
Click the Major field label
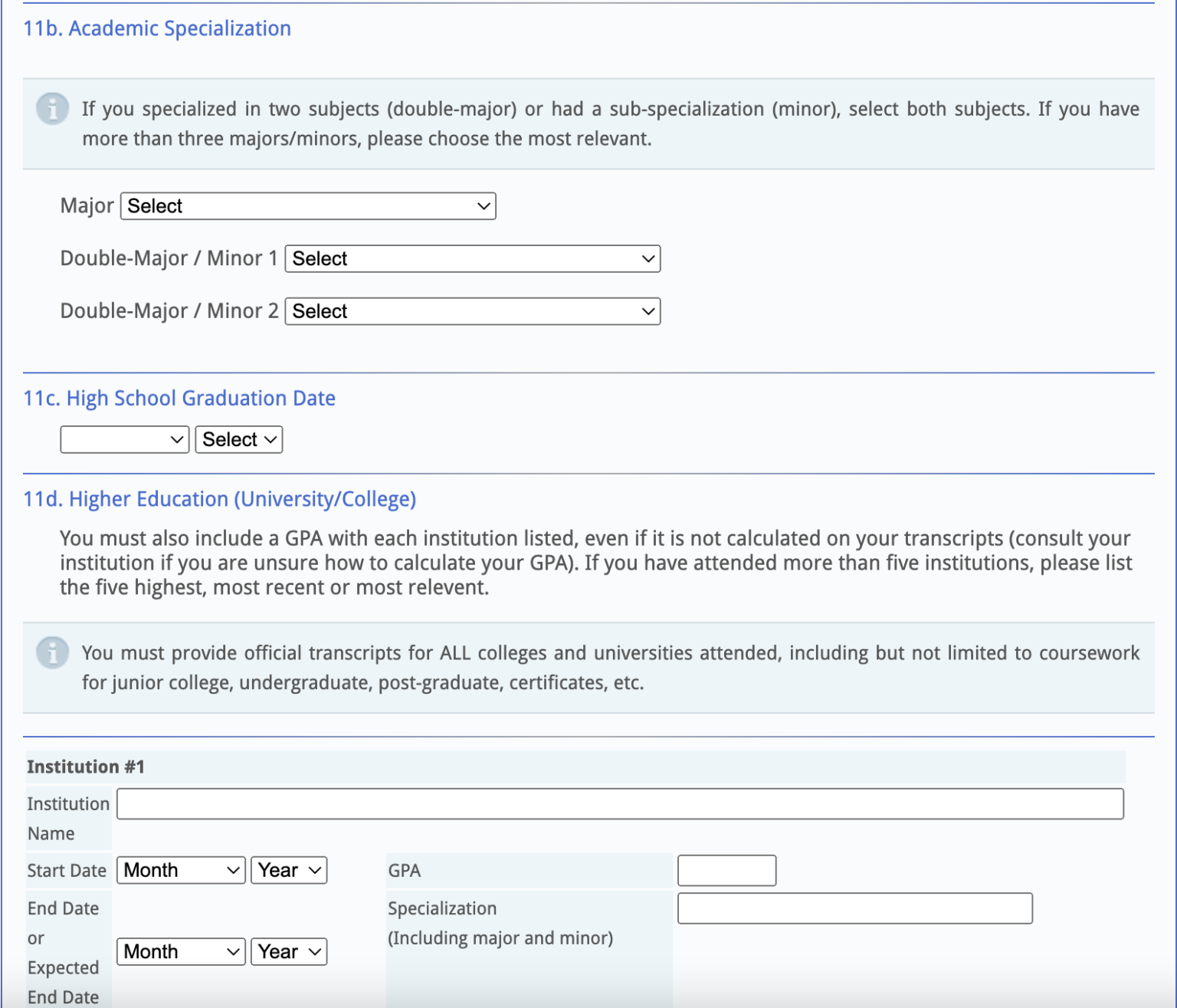(87, 206)
